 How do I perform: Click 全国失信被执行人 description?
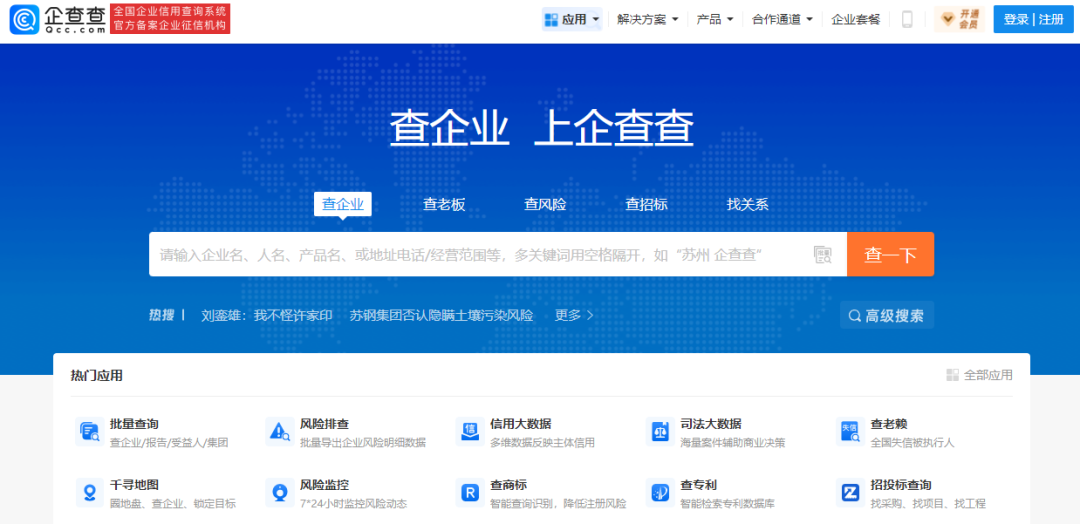pyautogui.click(x=912, y=443)
